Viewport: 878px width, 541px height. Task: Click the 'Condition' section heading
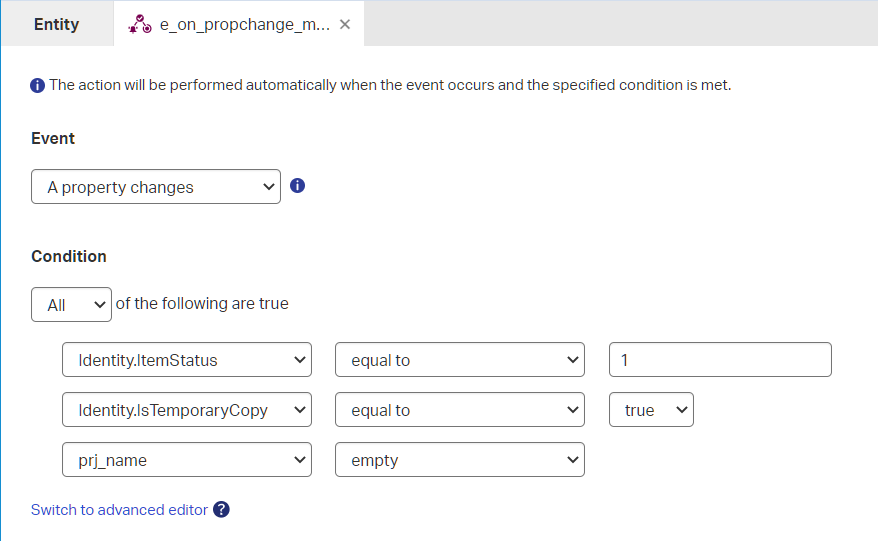[x=69, y=256]
